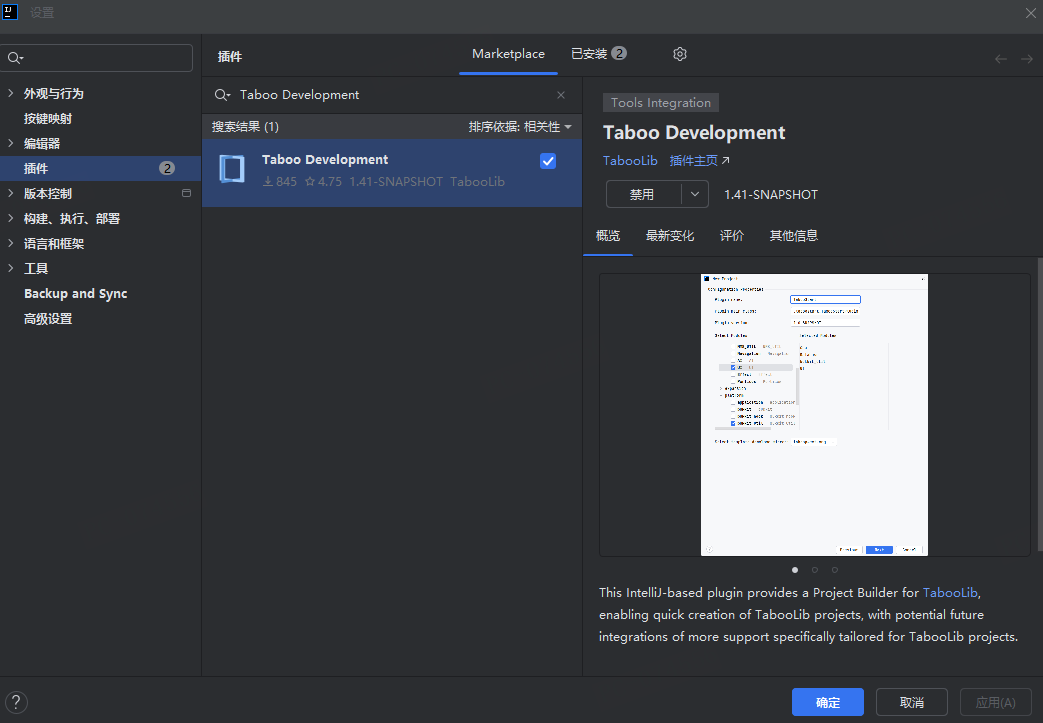This screenshot has height=723, width=1043.
Task: Click the plugin screenshot preview thumbnail
Action: [x=814, y=414]
